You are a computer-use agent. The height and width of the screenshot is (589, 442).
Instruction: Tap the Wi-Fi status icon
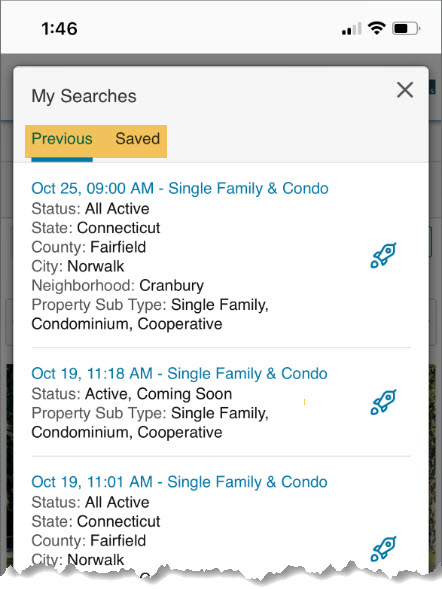coord(377,28)
